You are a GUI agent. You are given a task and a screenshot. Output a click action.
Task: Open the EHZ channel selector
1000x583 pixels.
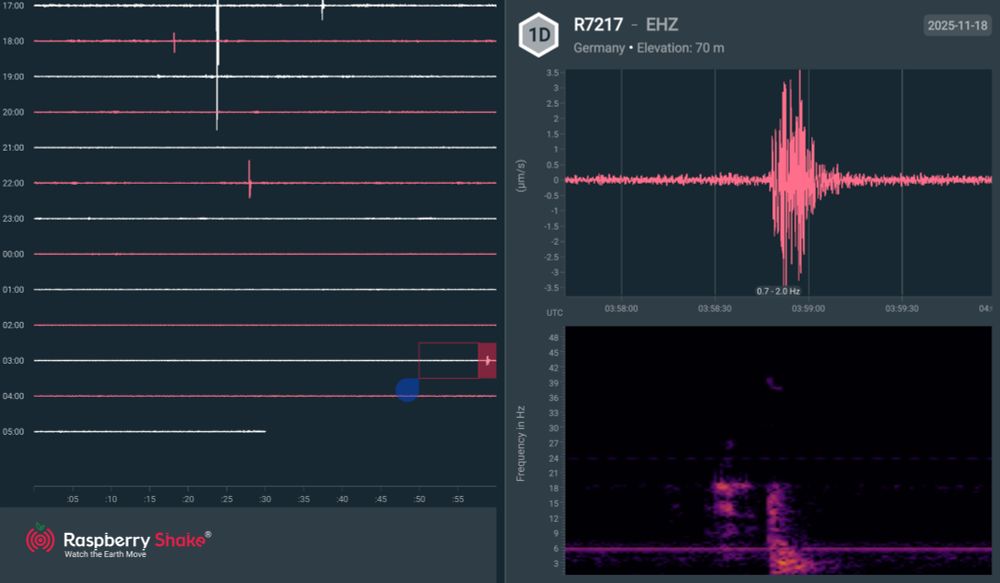tap(660, 25)
